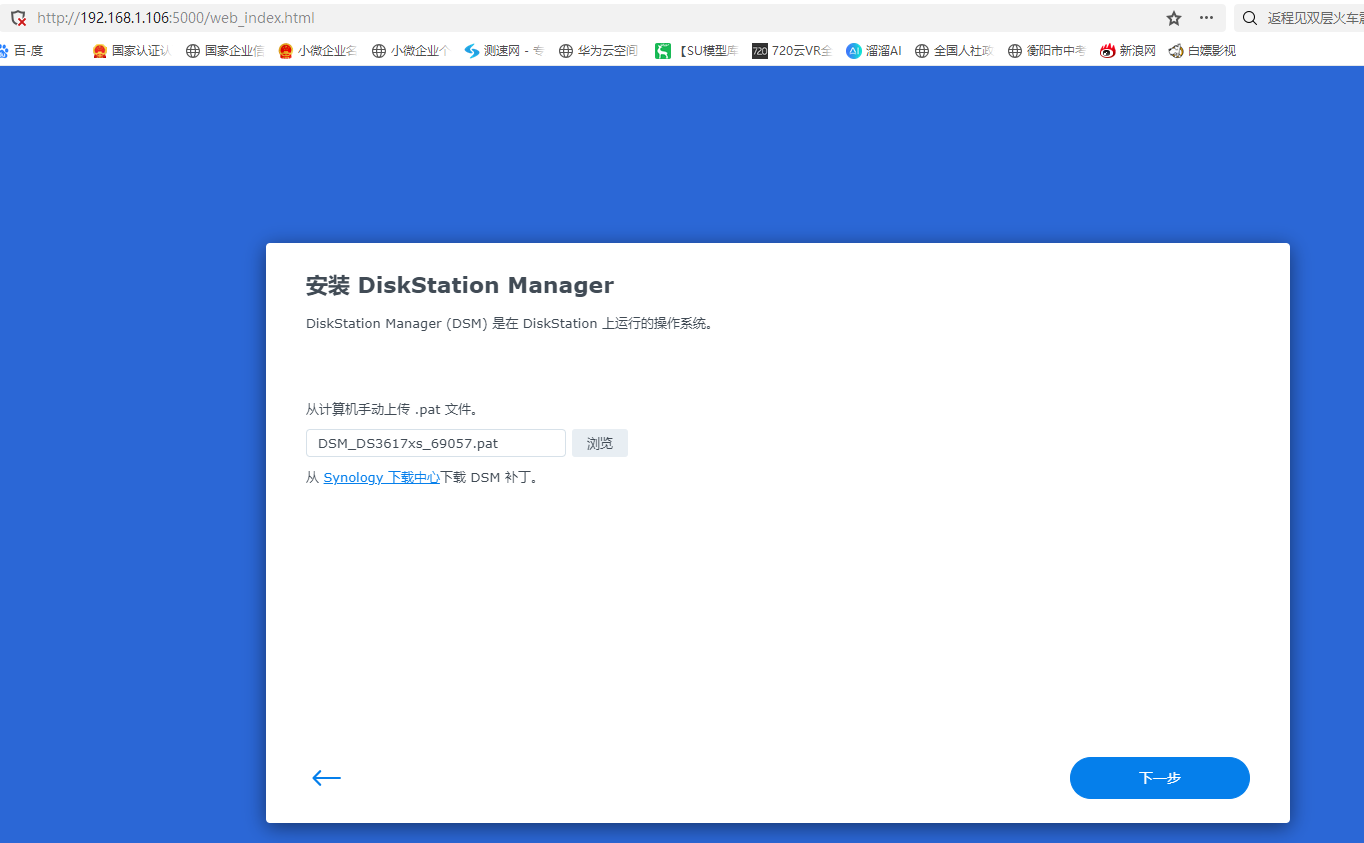Click the browser search box text
The width and height of the screenshot is (1364, 843).
coord(1315,18)
